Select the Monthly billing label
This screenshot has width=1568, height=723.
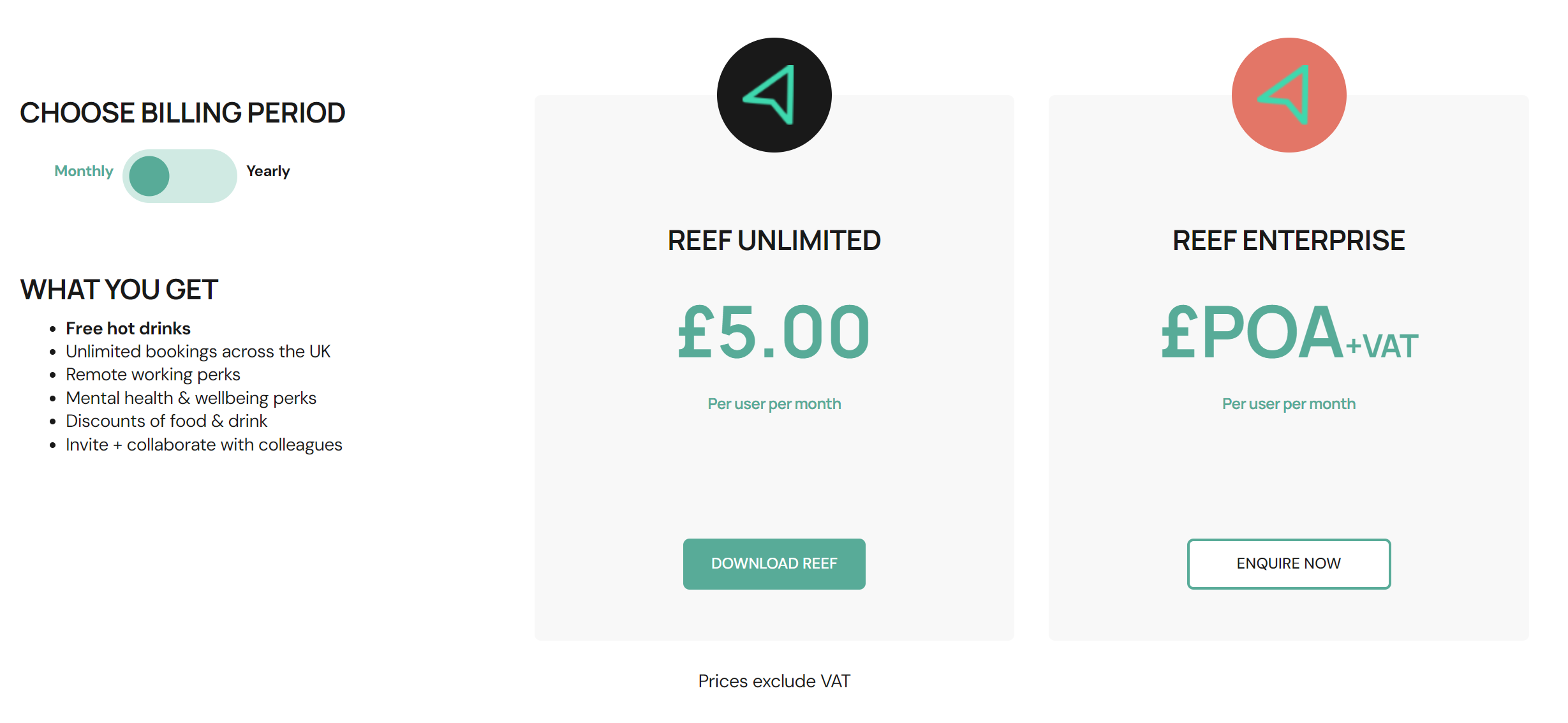tap(84, 171)
